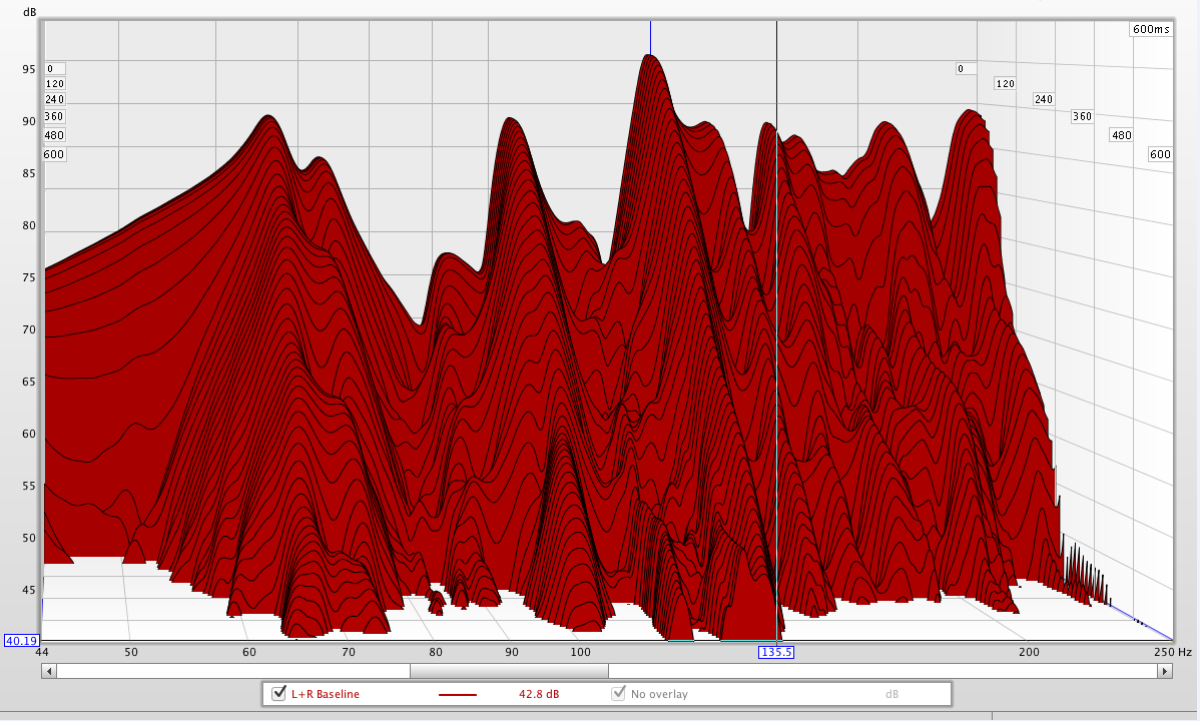The width and height of the screenshot is (1200, 721).
Task: Click the red trace line sample in legend
Action: point(458,694)
